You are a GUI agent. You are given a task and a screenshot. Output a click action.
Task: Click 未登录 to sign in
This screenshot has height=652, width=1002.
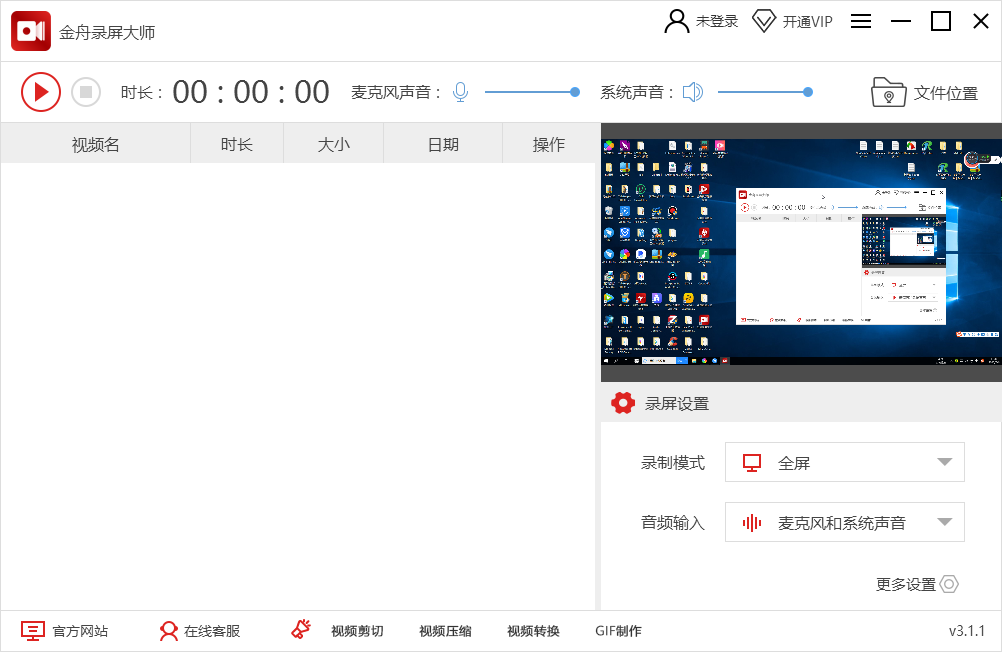701,20
